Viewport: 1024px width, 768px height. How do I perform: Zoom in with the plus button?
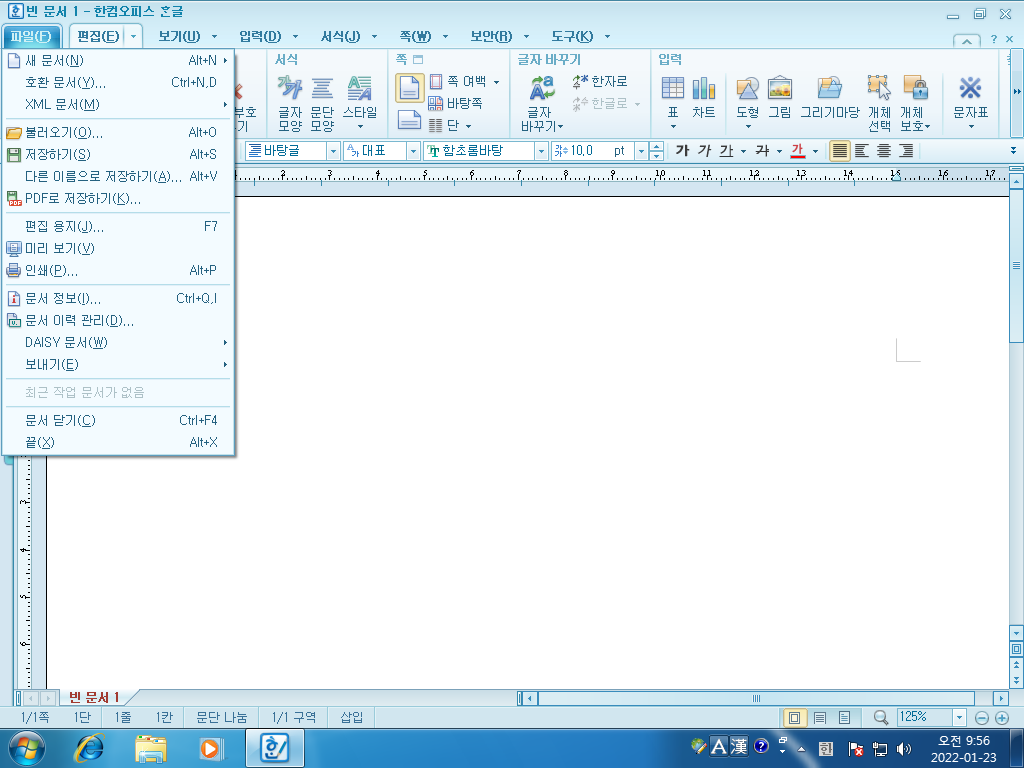(1002, 718)
